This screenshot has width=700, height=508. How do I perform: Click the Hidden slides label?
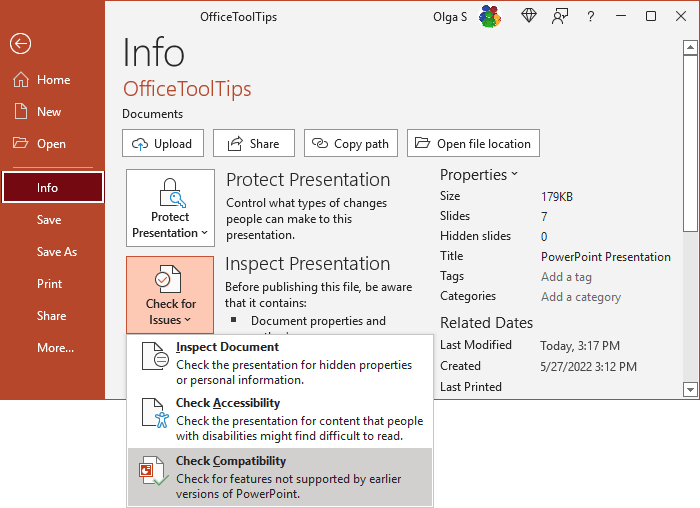tap(475, 236)
